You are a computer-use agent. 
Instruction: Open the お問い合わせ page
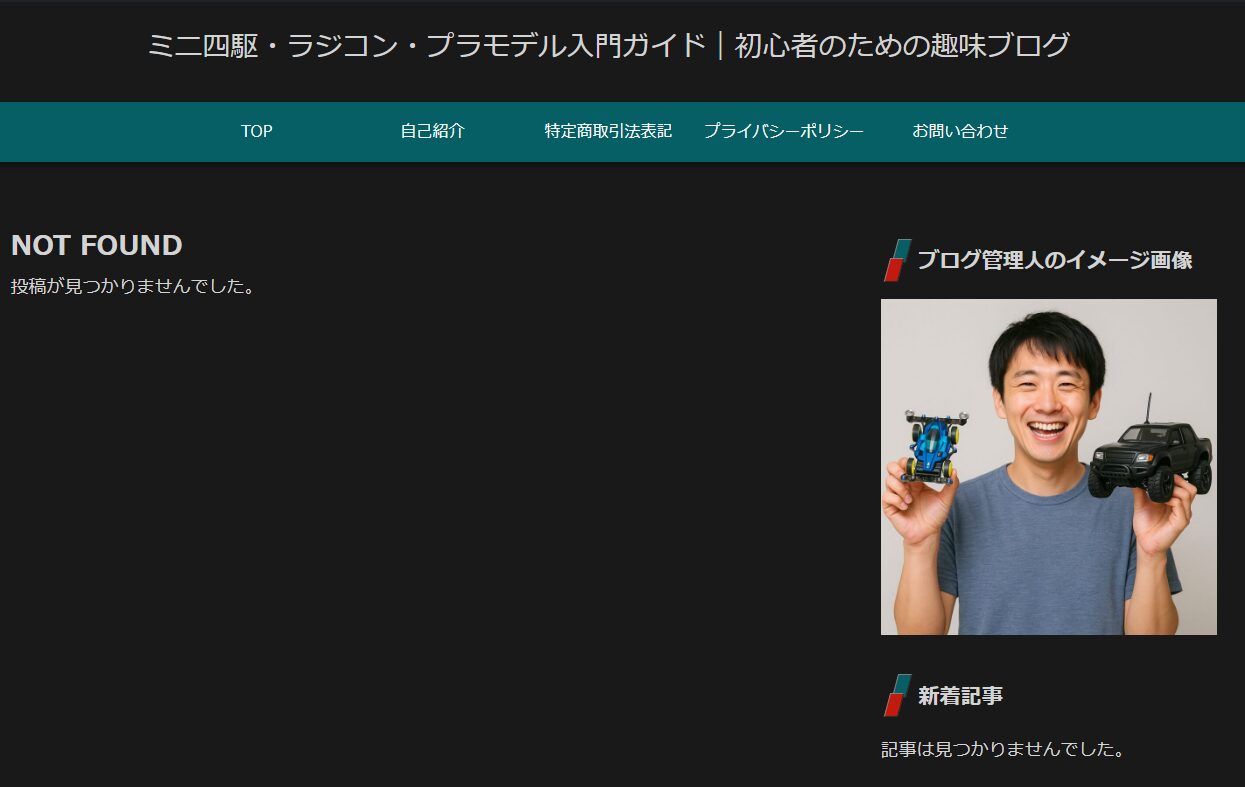pos(960,131)
